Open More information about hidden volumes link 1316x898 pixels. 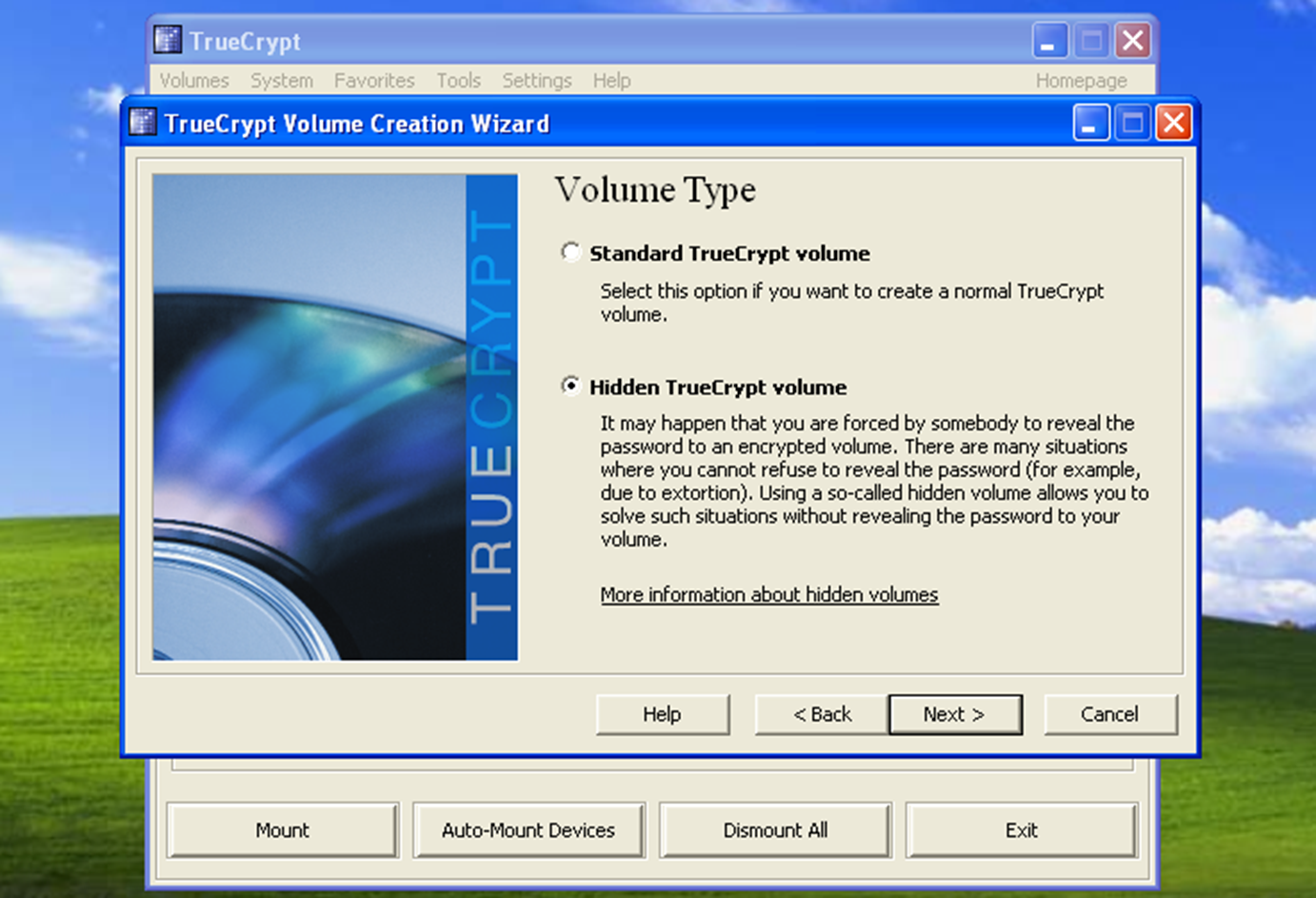pyautogui.click(x=769, y=594)
